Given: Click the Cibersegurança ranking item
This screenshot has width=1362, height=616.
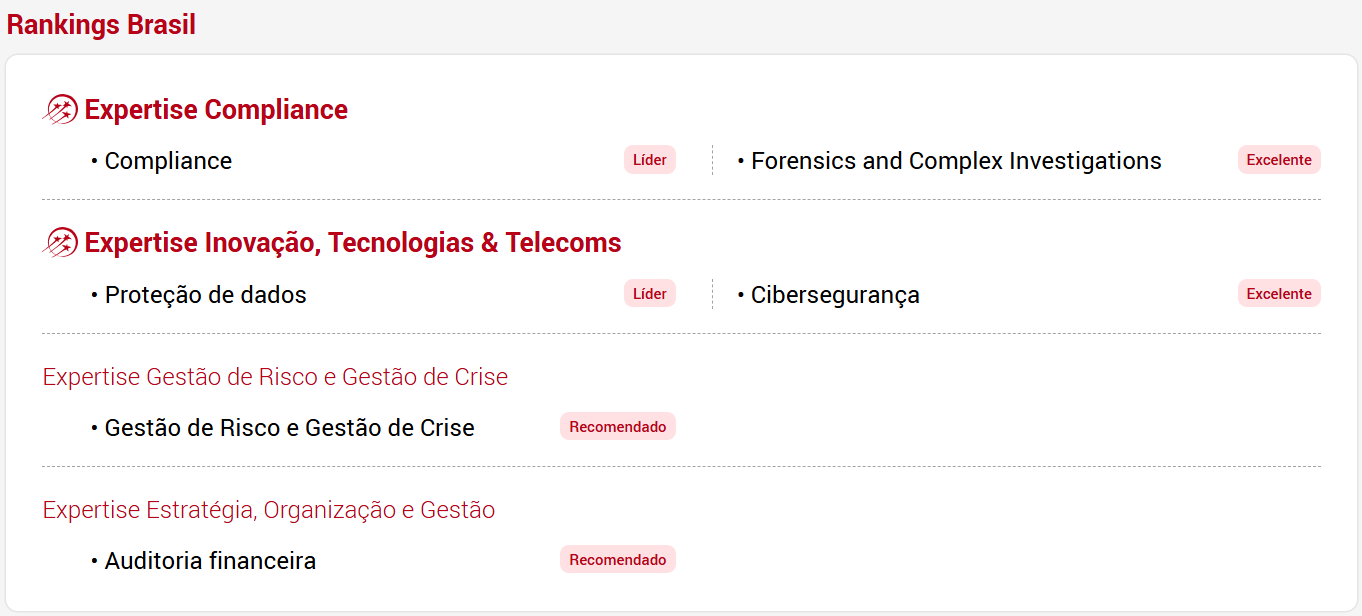Looking at the screenshot, I should click(835, 295).
